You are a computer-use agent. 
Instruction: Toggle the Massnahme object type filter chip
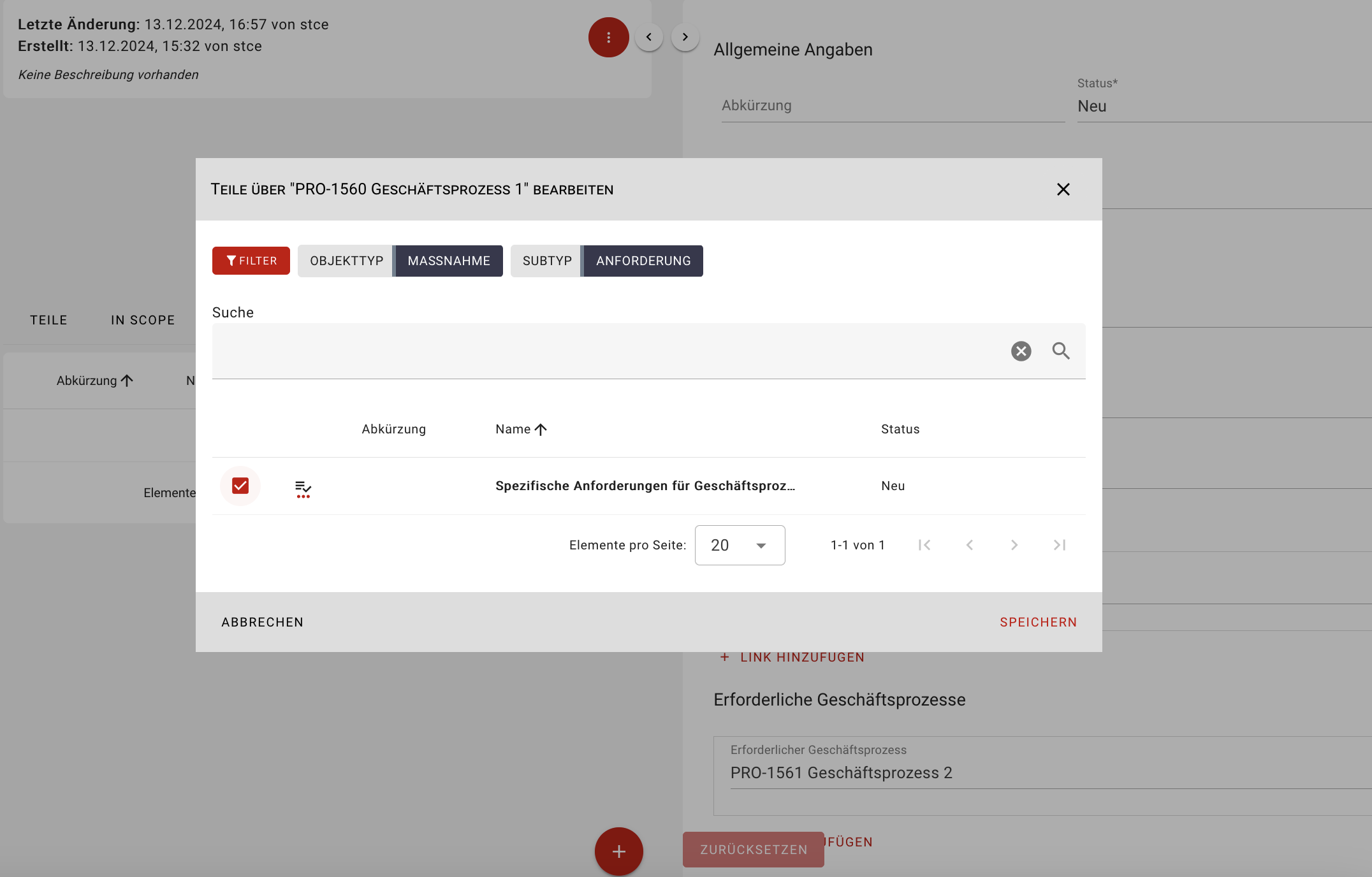(x=448, y=261)
